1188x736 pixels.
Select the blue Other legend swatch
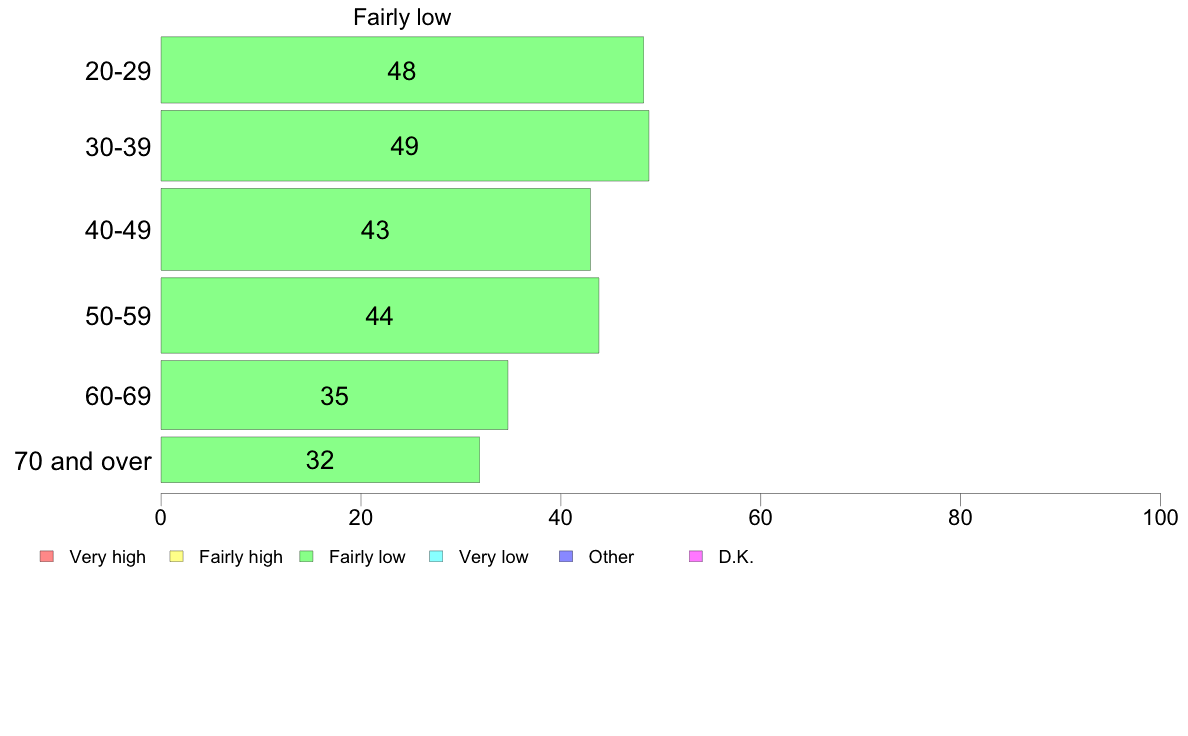(x=565, y=557)
